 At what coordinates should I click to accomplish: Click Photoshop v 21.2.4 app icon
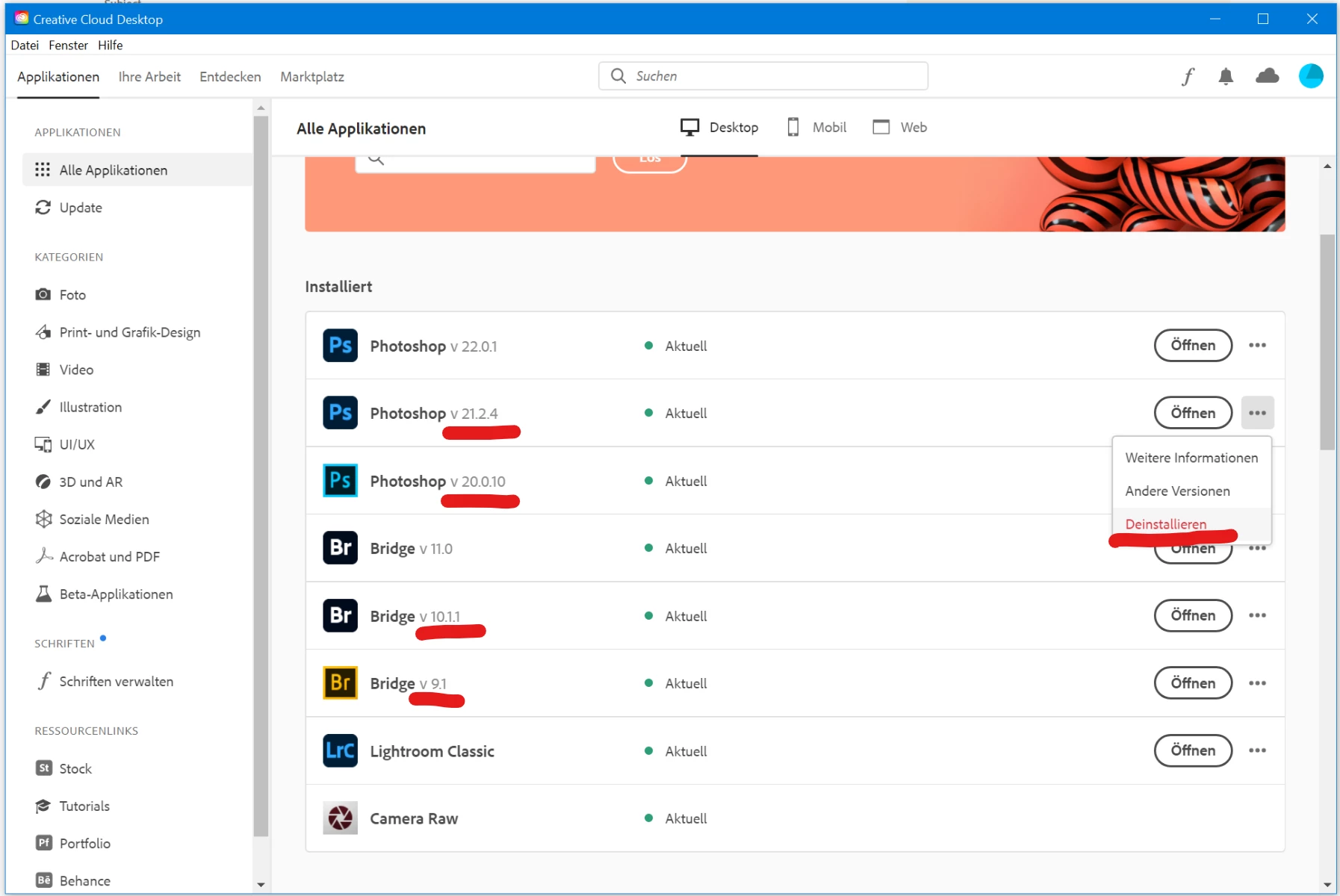(x=340, y=412)
